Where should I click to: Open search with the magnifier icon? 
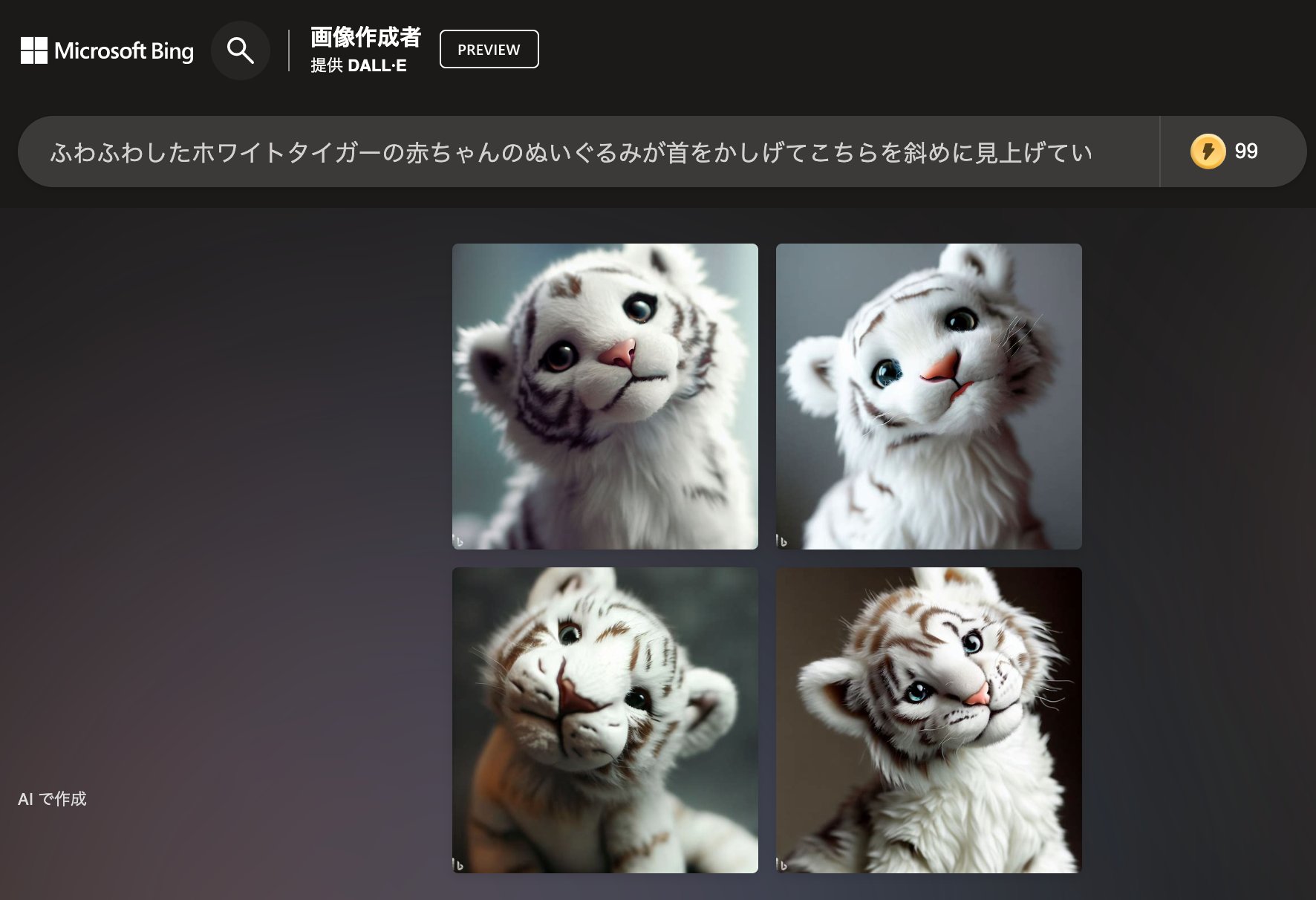(x=241, y=50)
